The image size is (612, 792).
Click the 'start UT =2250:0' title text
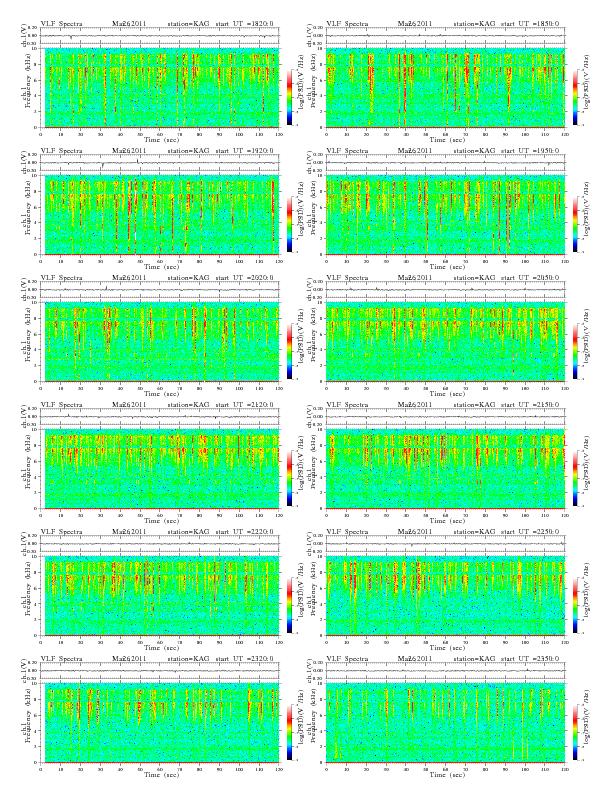(530, 531)
